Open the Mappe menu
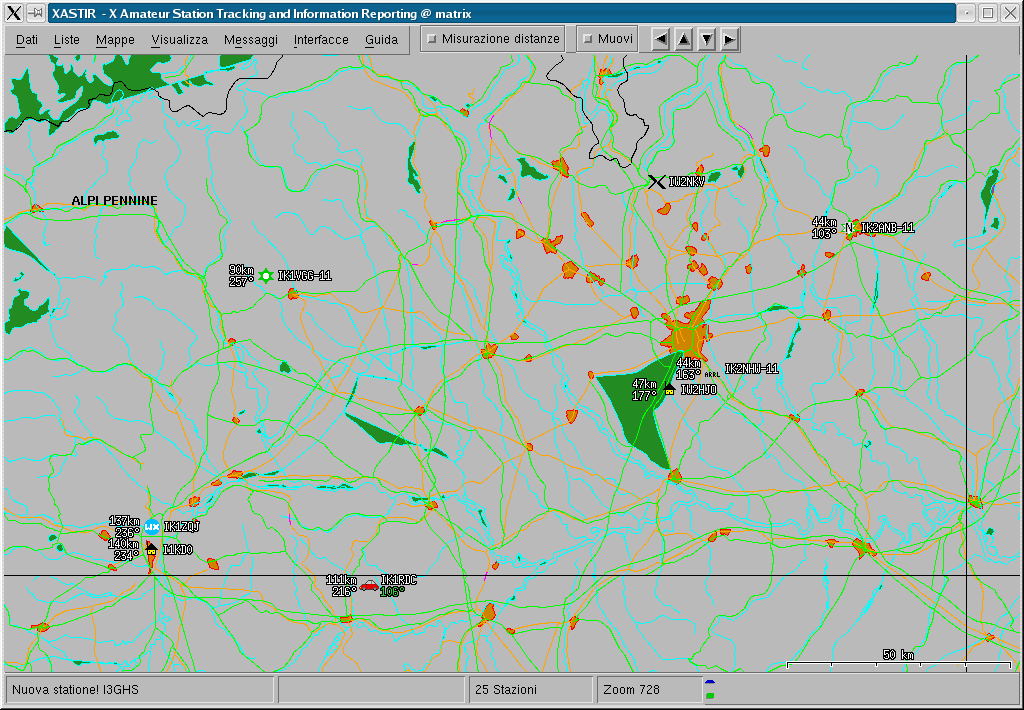 tap(115, 40)
